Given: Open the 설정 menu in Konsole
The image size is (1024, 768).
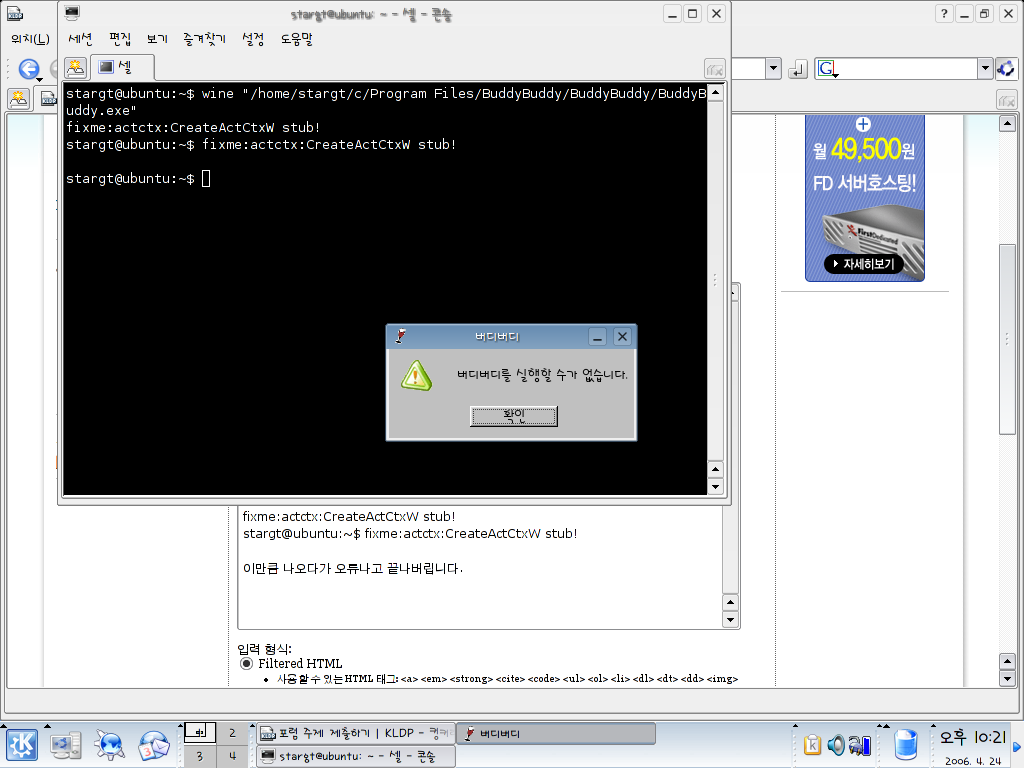Looking at the screenshot, I should [253, 39].
